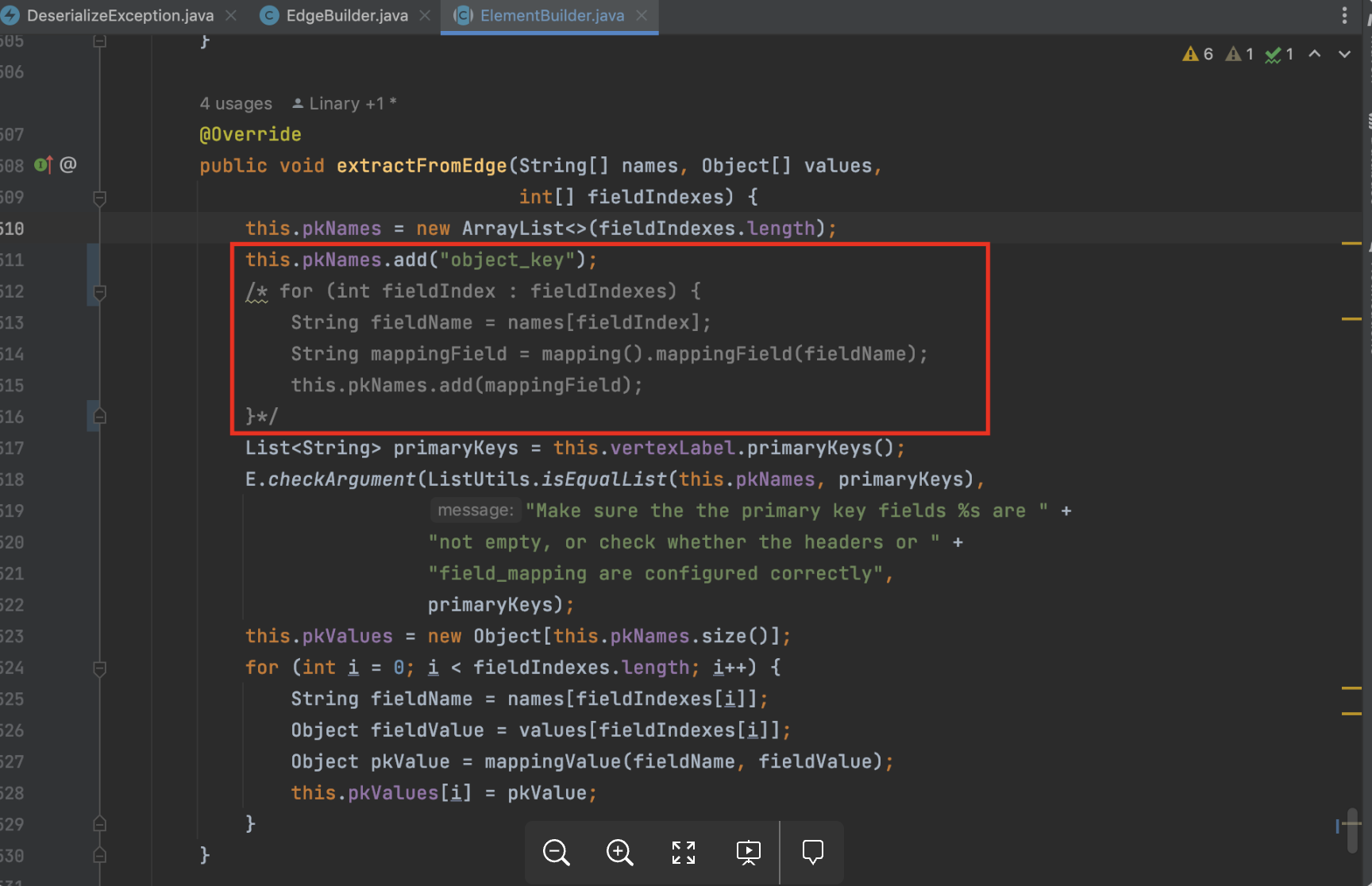Click the 6 warnings indicator
The width and height of the screenshot is (1372, 886).
(x=1198, y=54)
